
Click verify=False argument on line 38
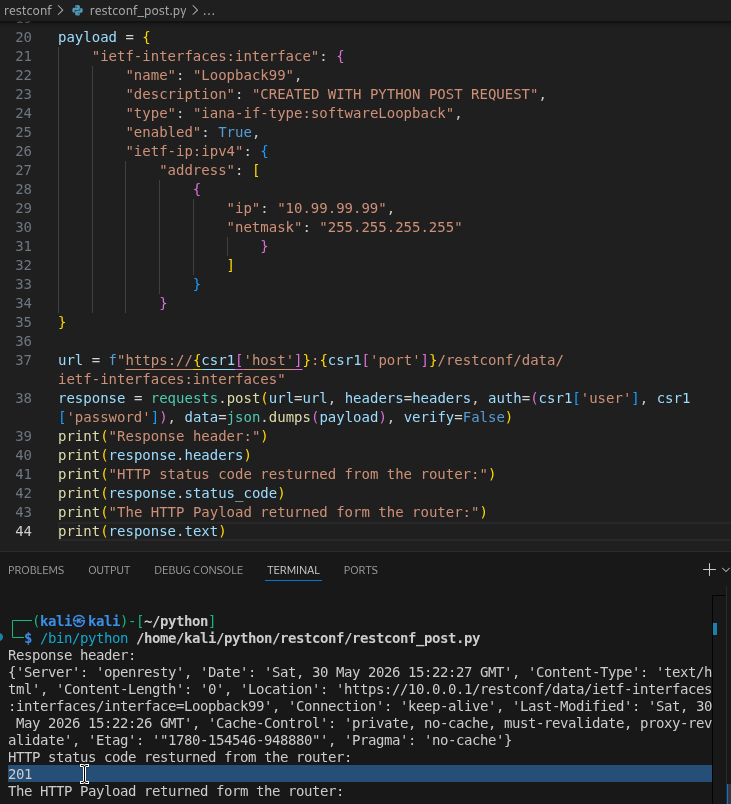454,417
